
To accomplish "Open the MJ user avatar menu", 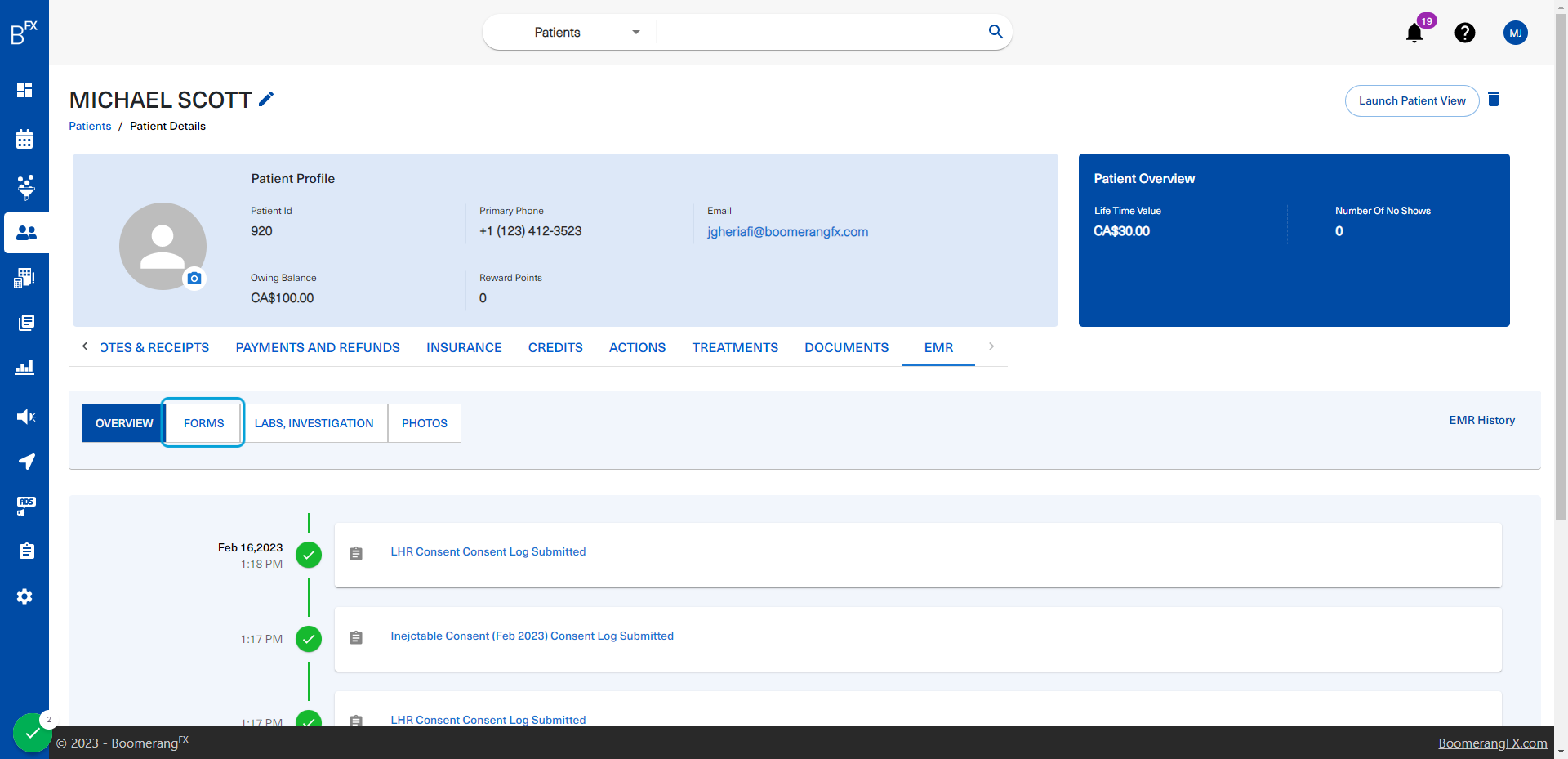I will pos(1516,33).
